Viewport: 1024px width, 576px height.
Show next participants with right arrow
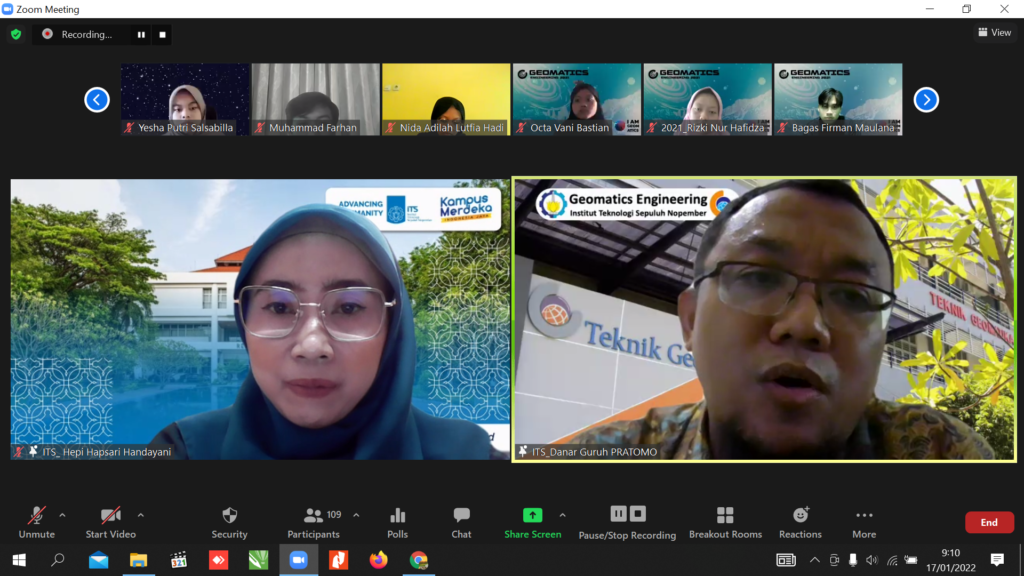[926, 99]
